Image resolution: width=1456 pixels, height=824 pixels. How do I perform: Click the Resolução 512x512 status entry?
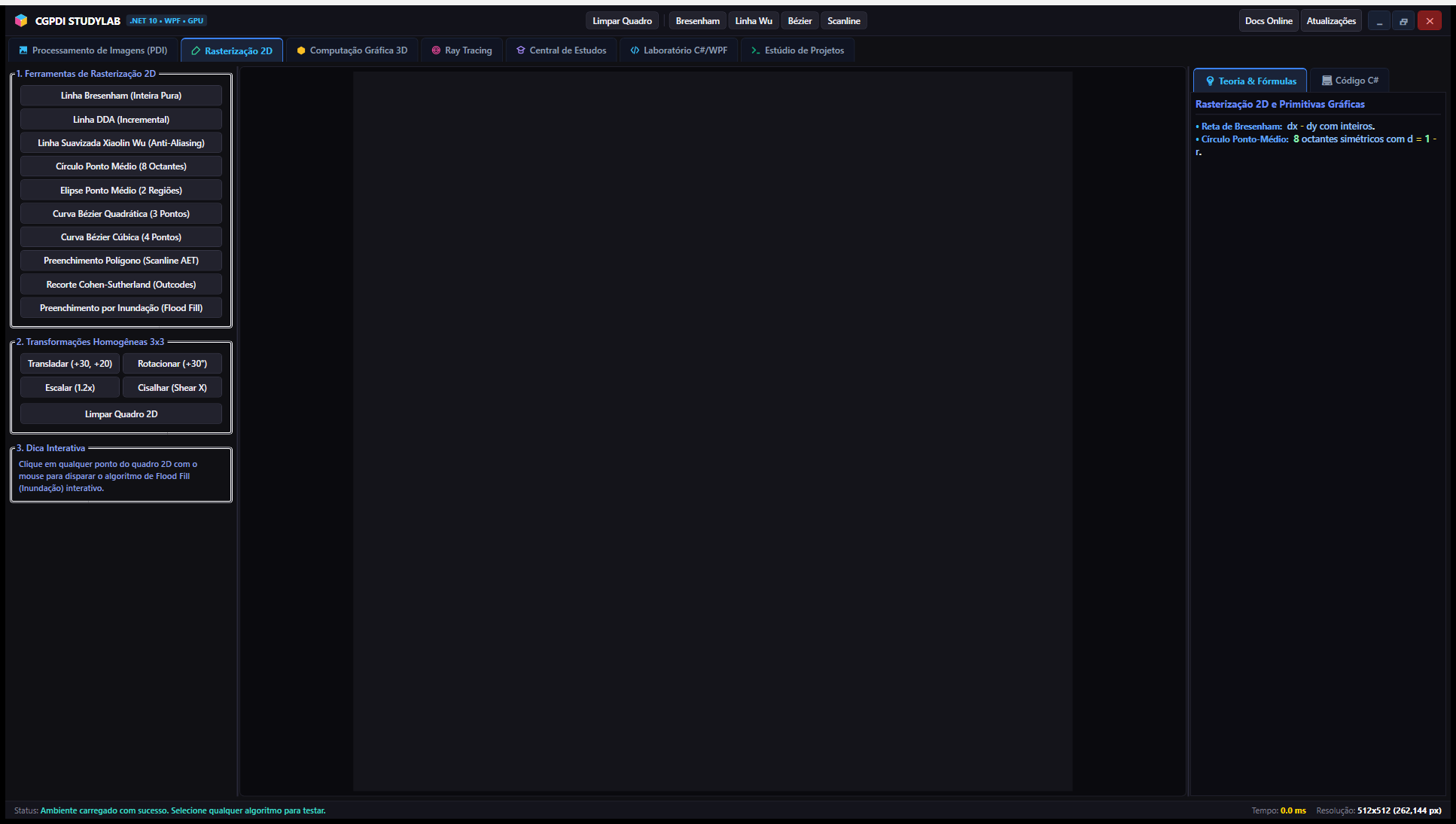pos(1378,810)
